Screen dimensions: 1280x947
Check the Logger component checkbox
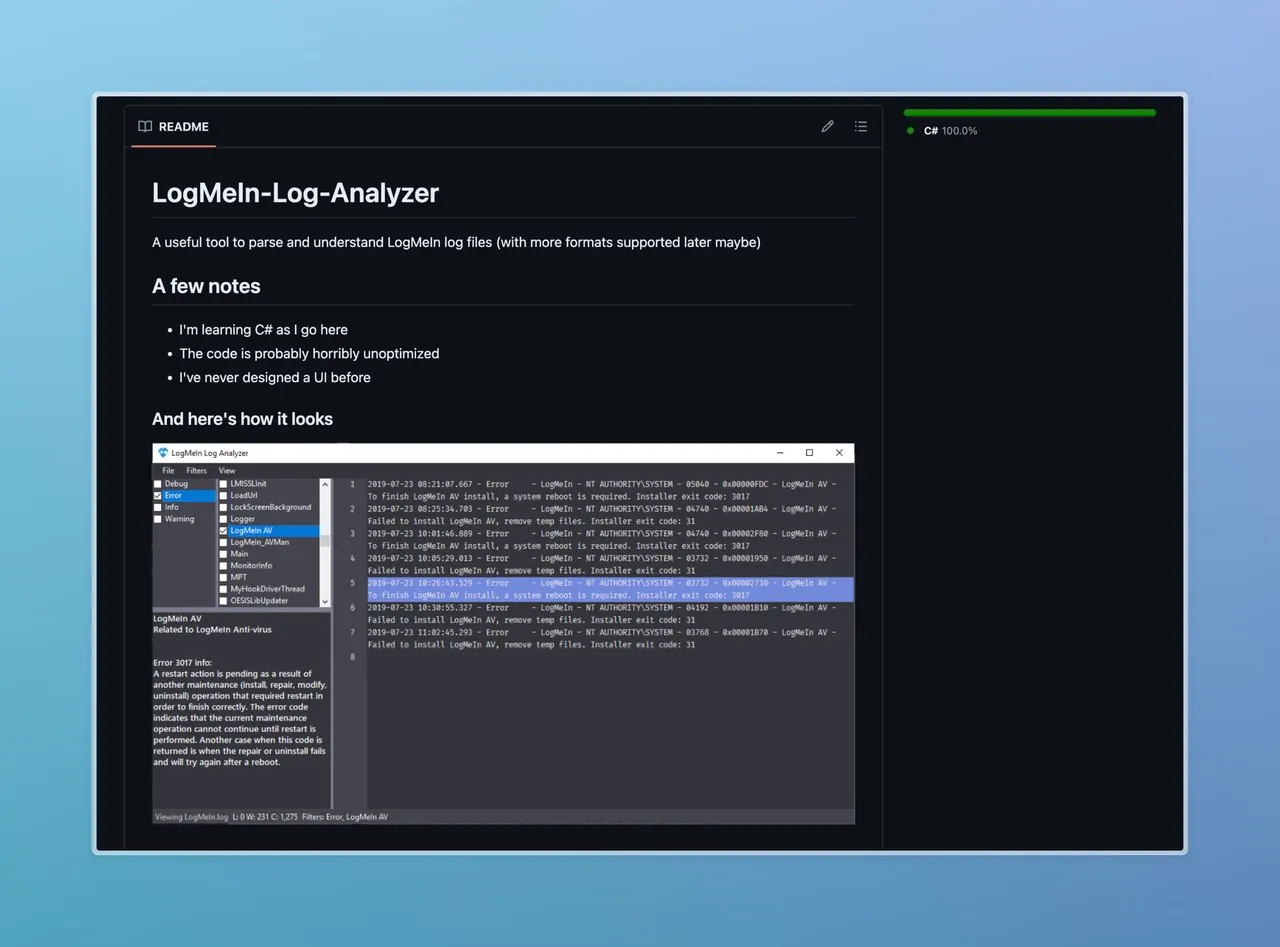coord(223,519)
